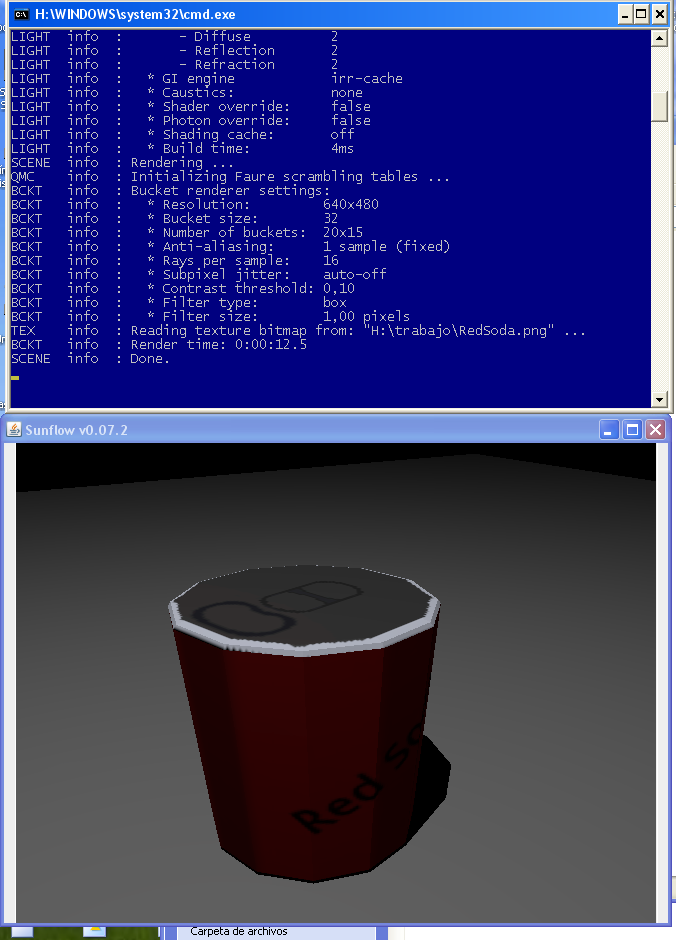This screenshot has height=940, width=676.
Task: Click the 'Build time: 4ms' line
Action: point(182,149)
